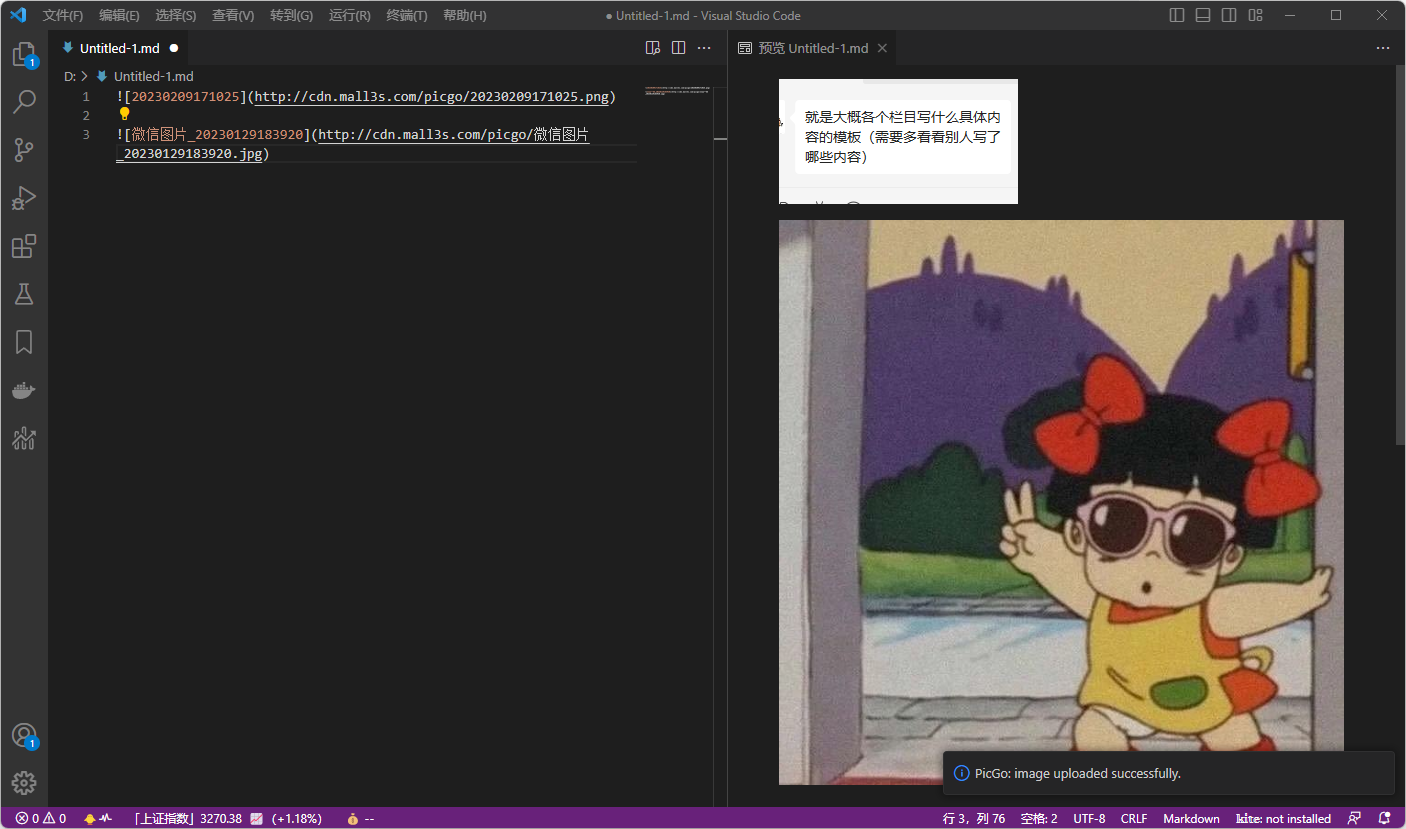
Task: Open the Docker whale view
Action: coord(24,390)
